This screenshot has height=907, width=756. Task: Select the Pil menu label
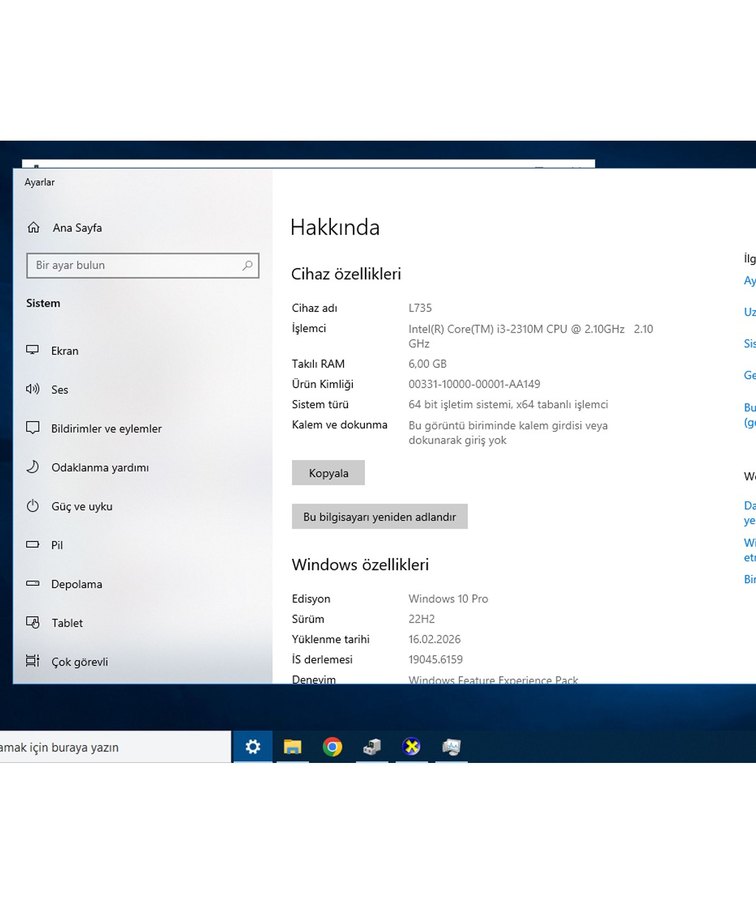pos(57,545)
